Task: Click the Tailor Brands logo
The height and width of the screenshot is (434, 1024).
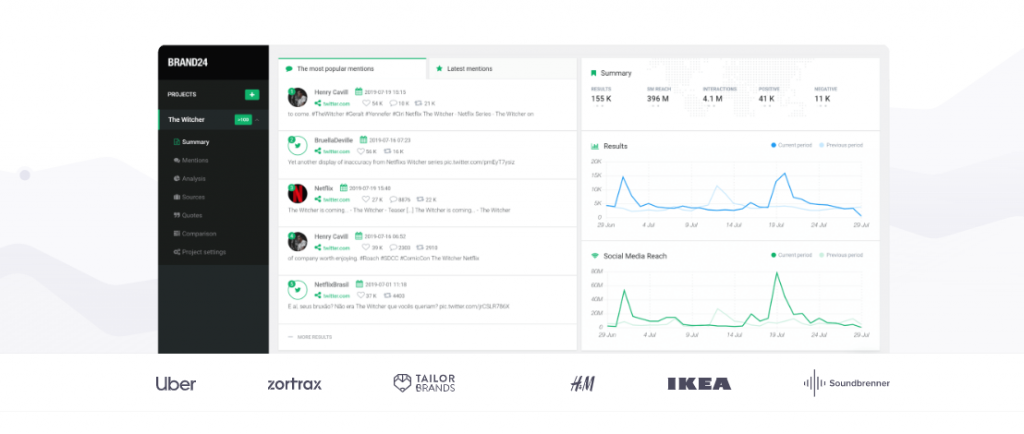Action: pos(424,383)
